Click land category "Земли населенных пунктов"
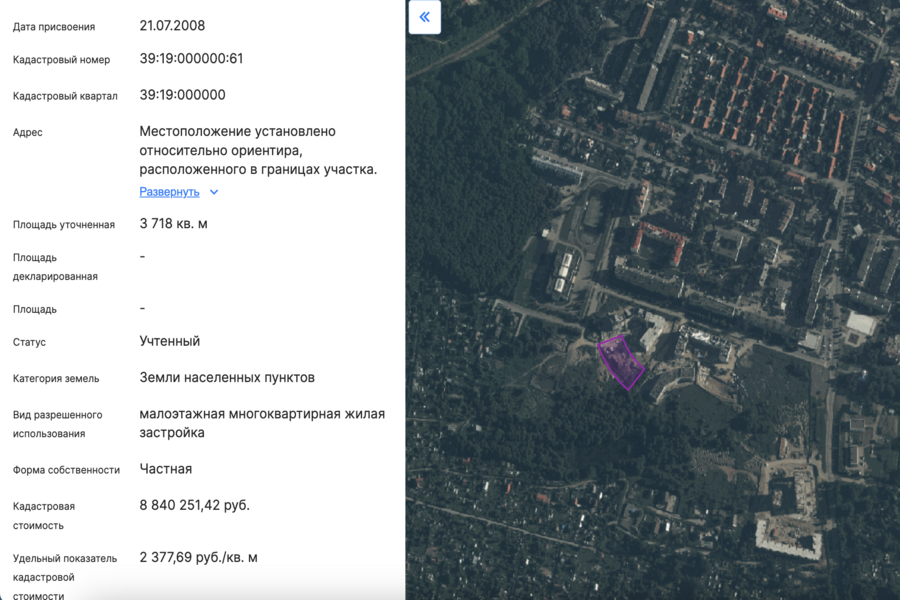This screenshot has height=600, width=900. tap(227, 378)
